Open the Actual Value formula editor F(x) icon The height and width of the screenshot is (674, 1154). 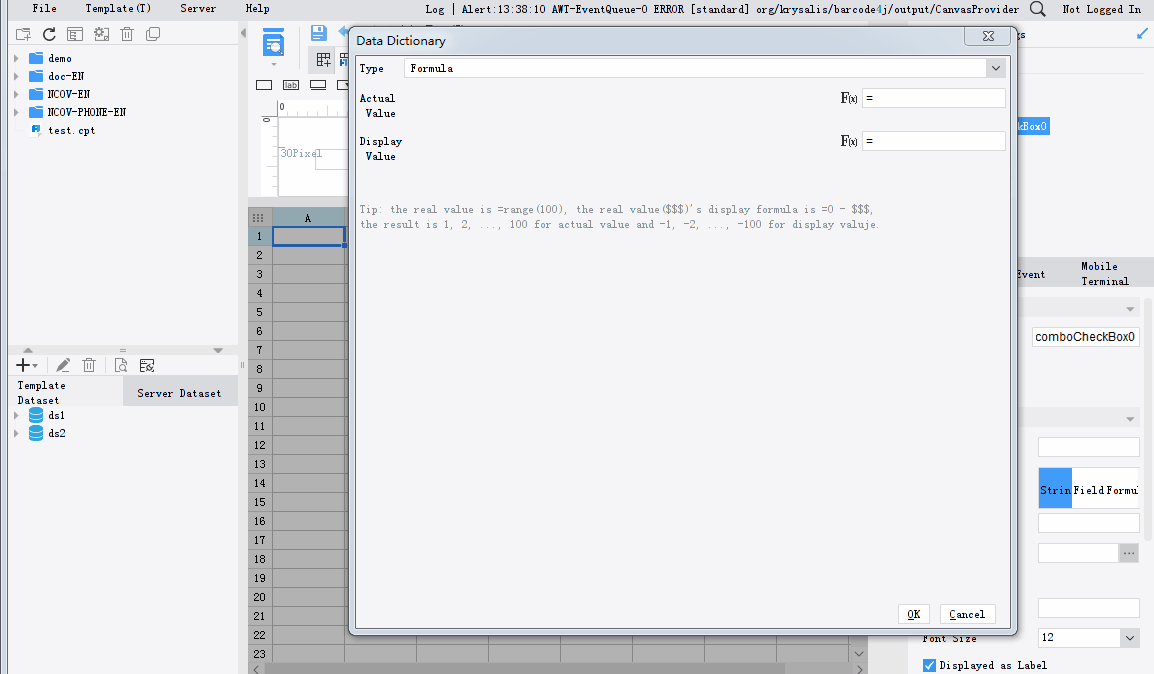(x=847, y=97)
